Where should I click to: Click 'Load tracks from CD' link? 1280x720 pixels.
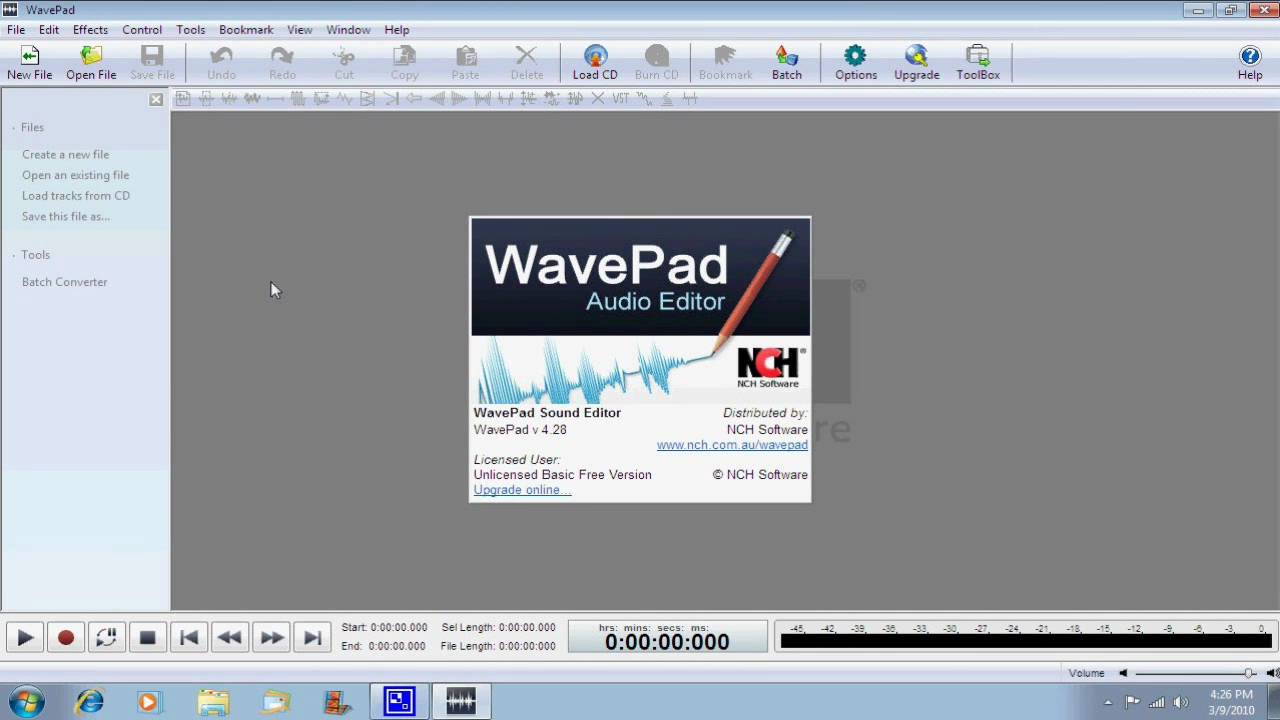tap(76, 196)
